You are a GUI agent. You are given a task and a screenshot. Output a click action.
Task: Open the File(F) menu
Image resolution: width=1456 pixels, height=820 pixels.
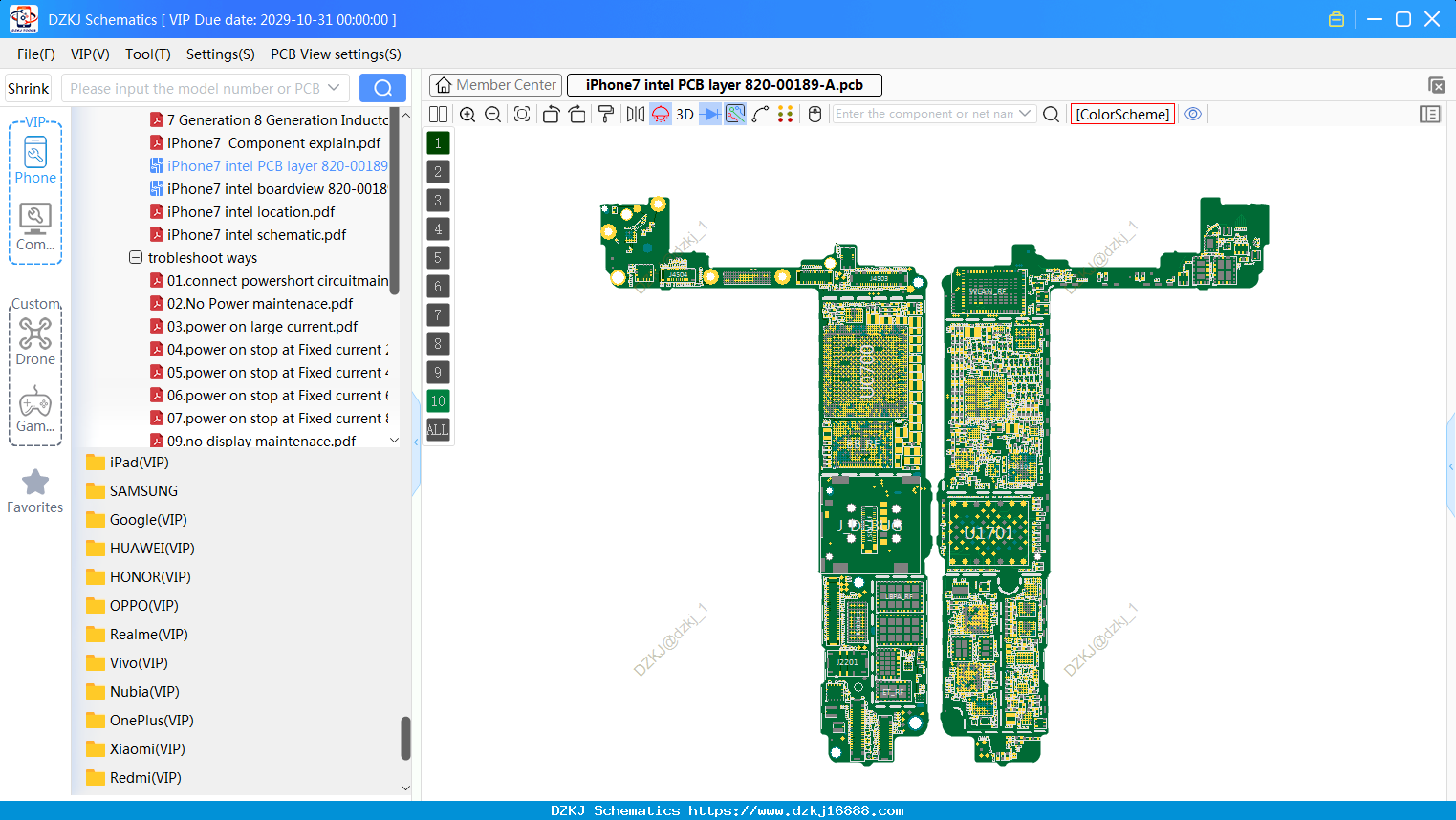click(36, 54)
